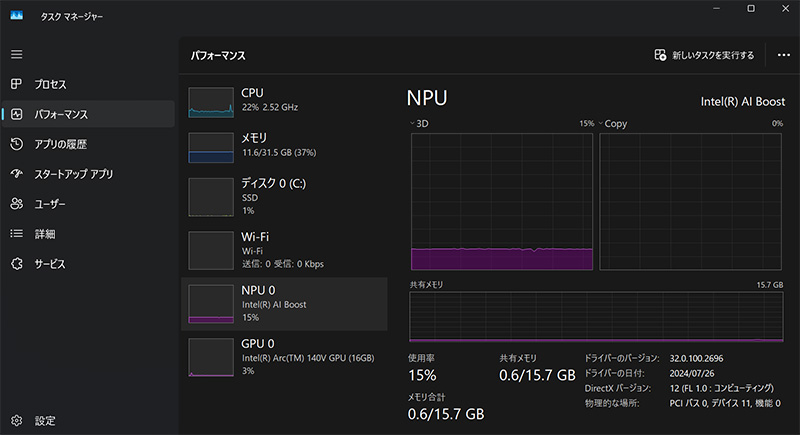Screen dimensions: 800x435
Task: Click the 詳細 list icon
Action: point(16,234)
